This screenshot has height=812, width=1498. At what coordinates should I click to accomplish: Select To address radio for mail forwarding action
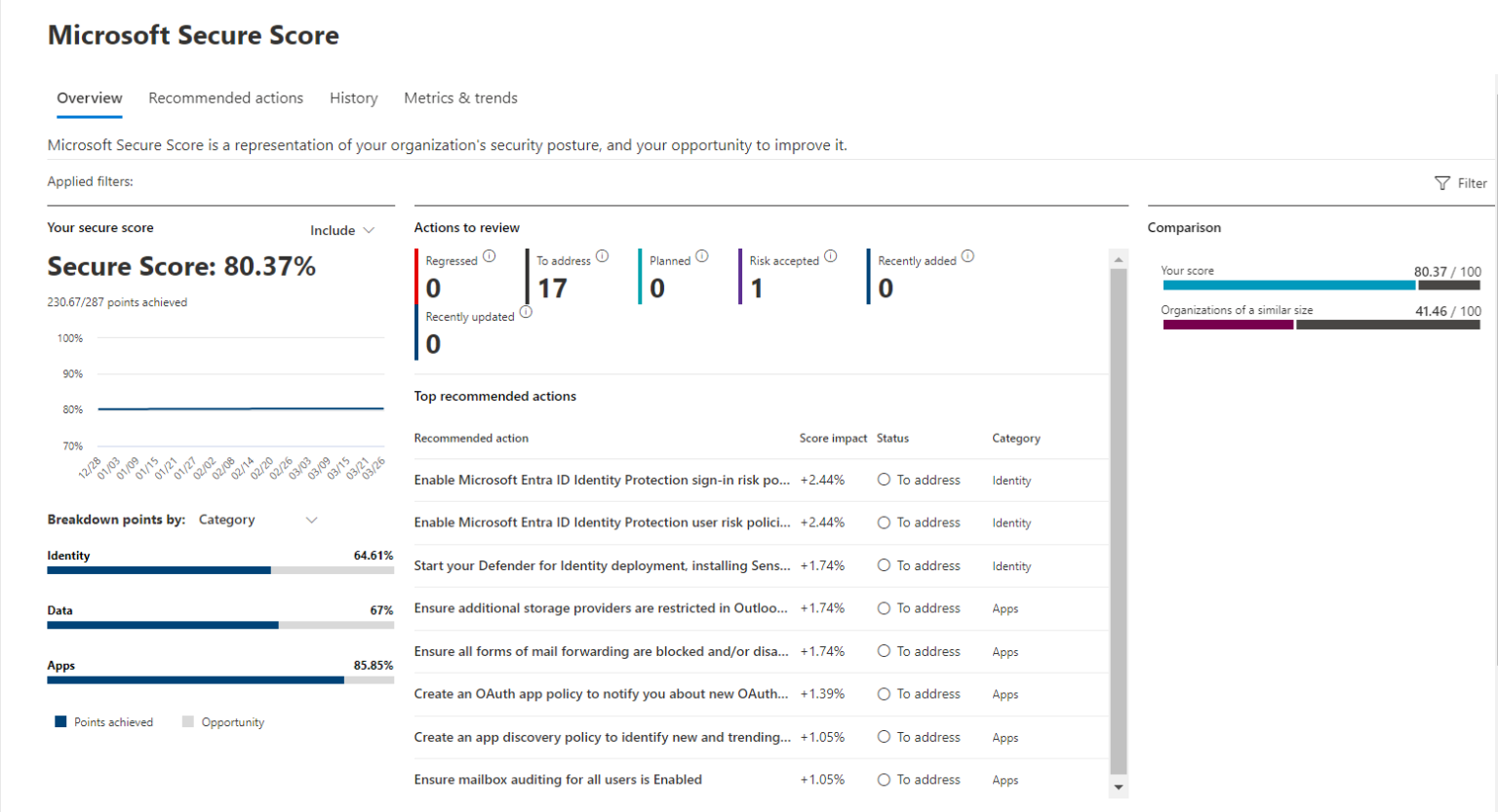pos(885,651)
